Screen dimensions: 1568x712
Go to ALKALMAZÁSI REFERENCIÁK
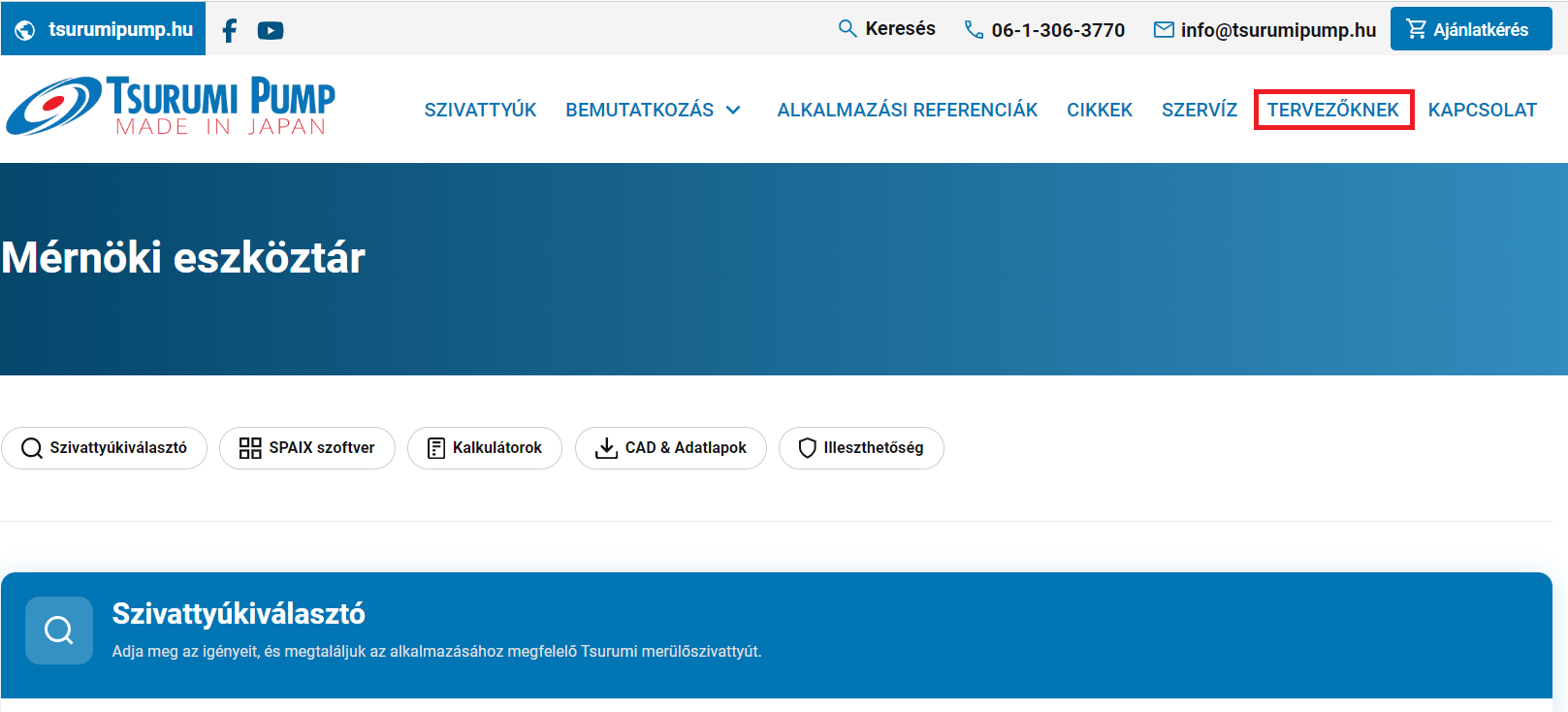(908, 110)
